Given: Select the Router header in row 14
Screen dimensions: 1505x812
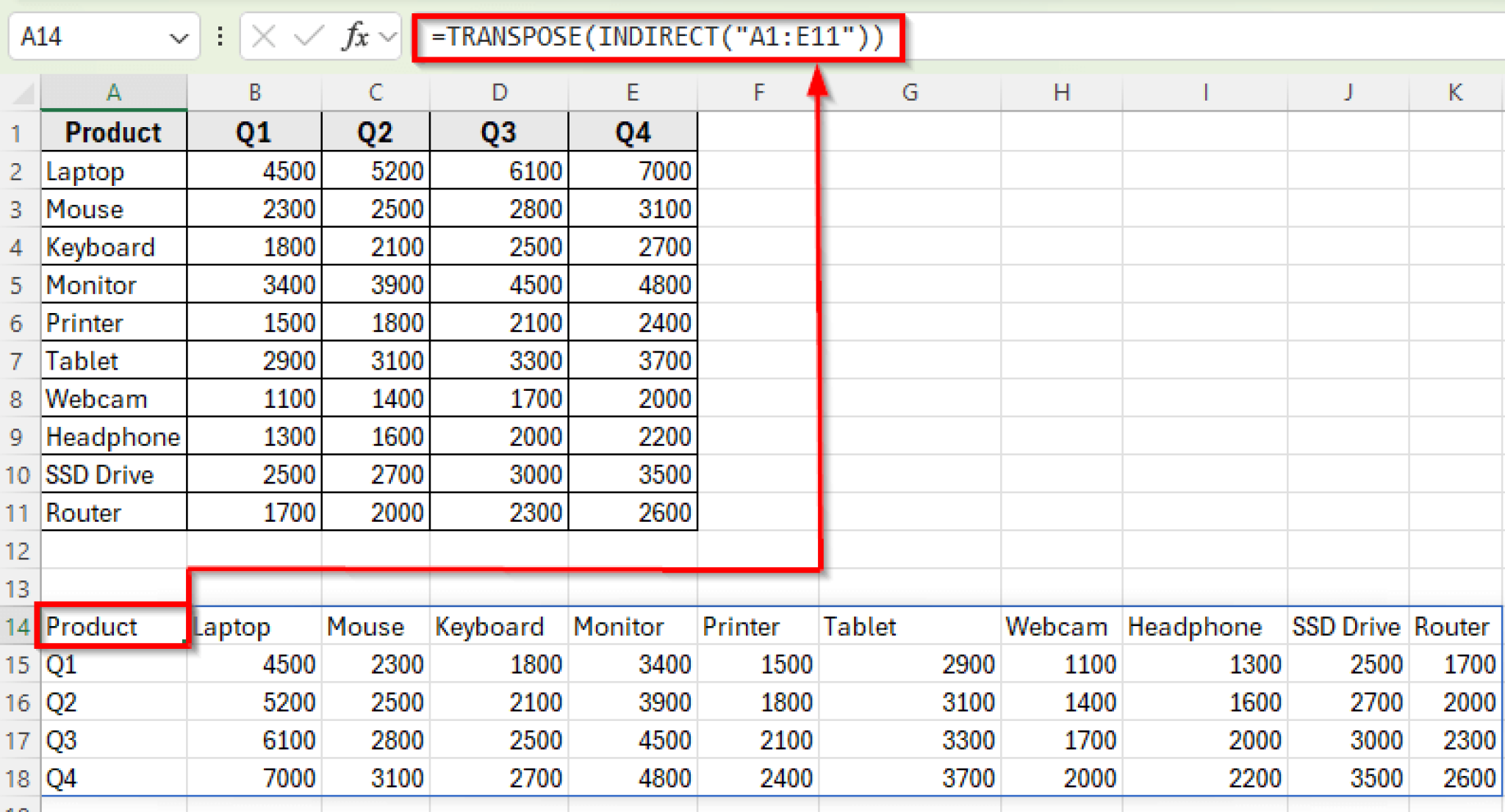Looking at the screenshot, I should [1453, 627].
